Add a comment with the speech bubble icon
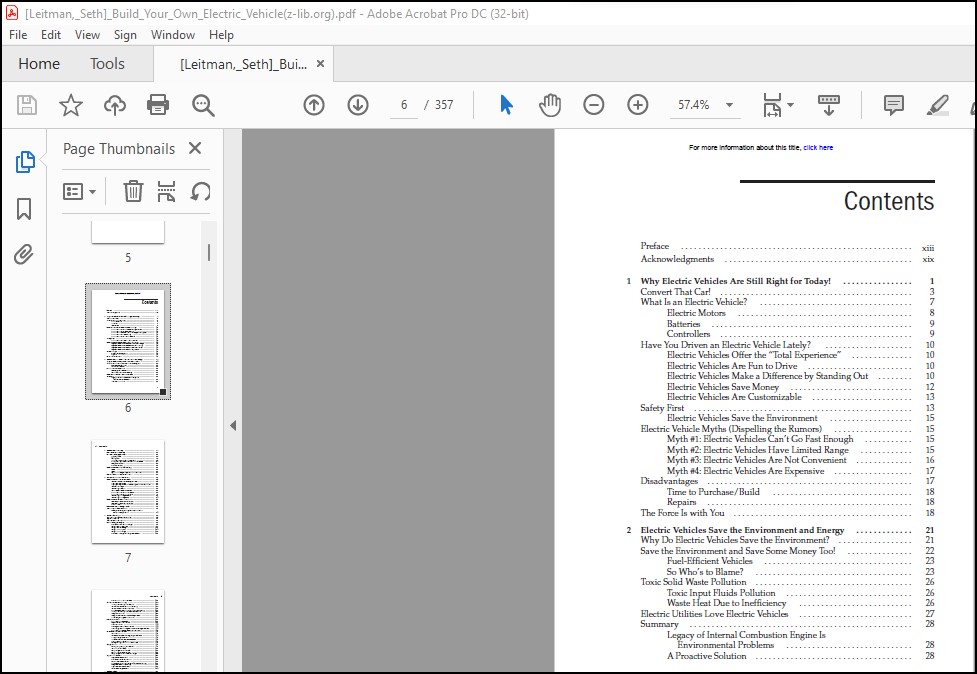Viewport: 977px width, 674px height. pyautogui.click(x=894, y=105)
